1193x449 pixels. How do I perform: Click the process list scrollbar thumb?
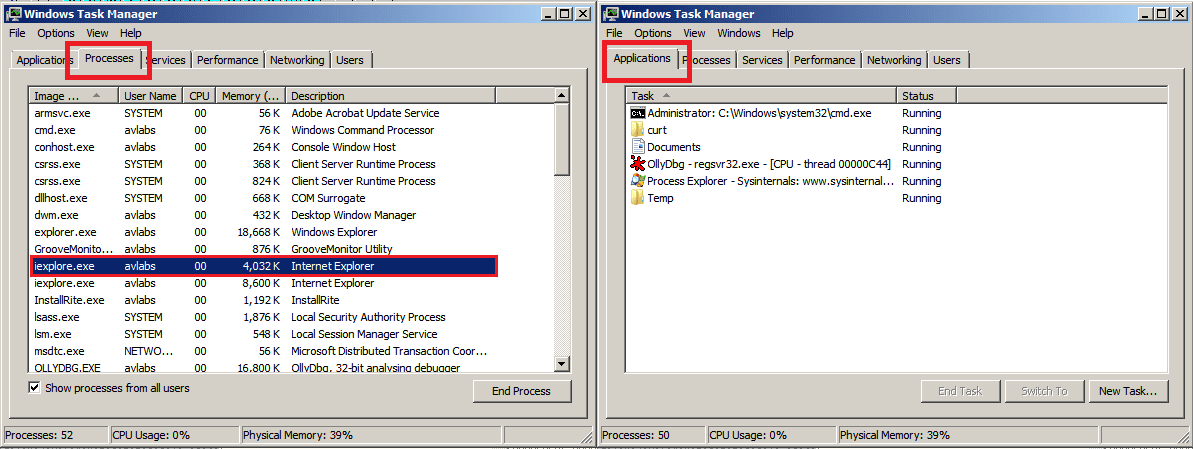tap(562, 139)
